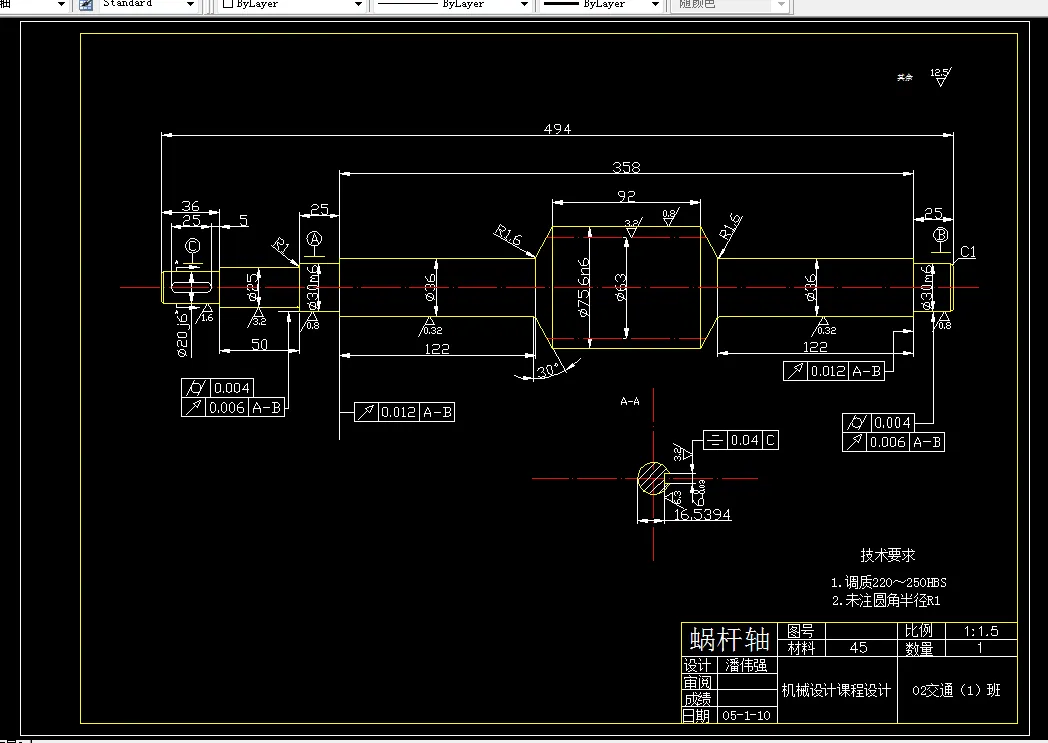The height and width of the screenshot is (743, 1048).
Task: Select the 50 dimension text
Action: click(x=259, y=344)
